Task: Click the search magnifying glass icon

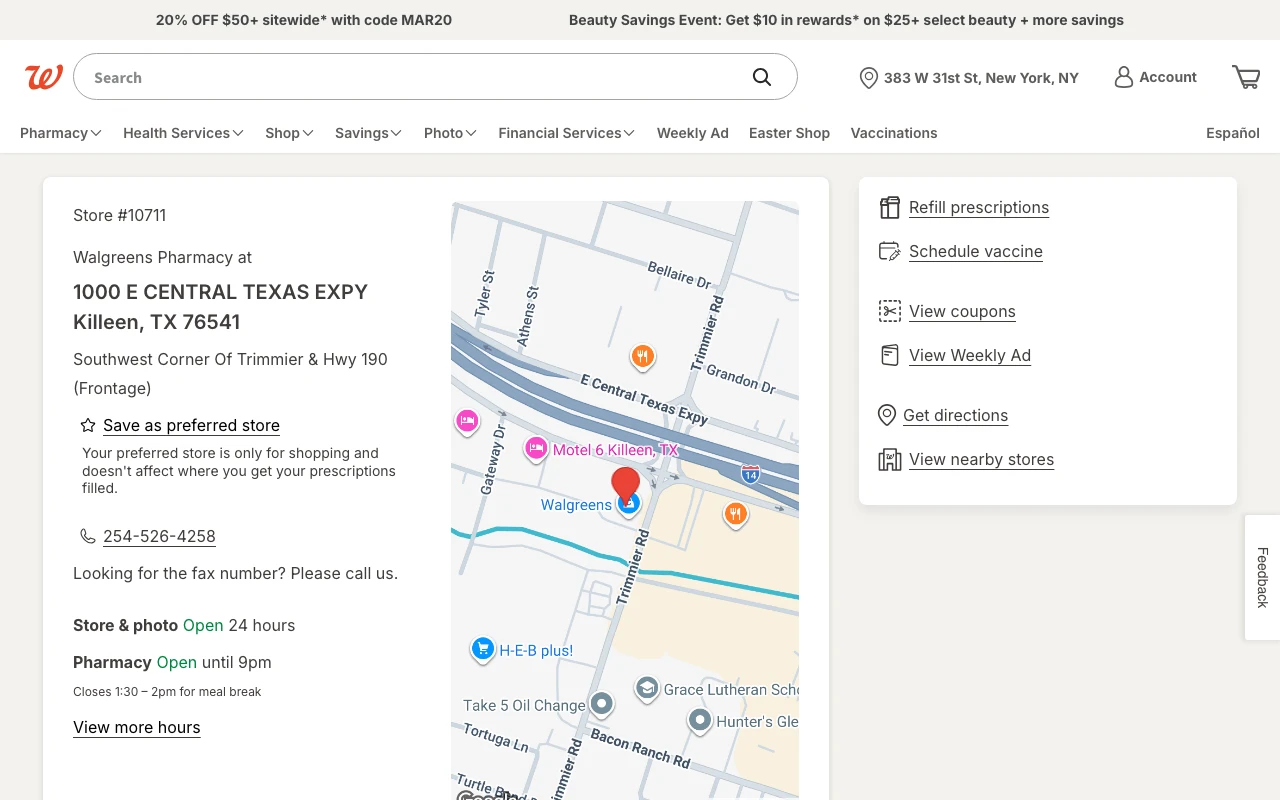Action: coord(762,77)
